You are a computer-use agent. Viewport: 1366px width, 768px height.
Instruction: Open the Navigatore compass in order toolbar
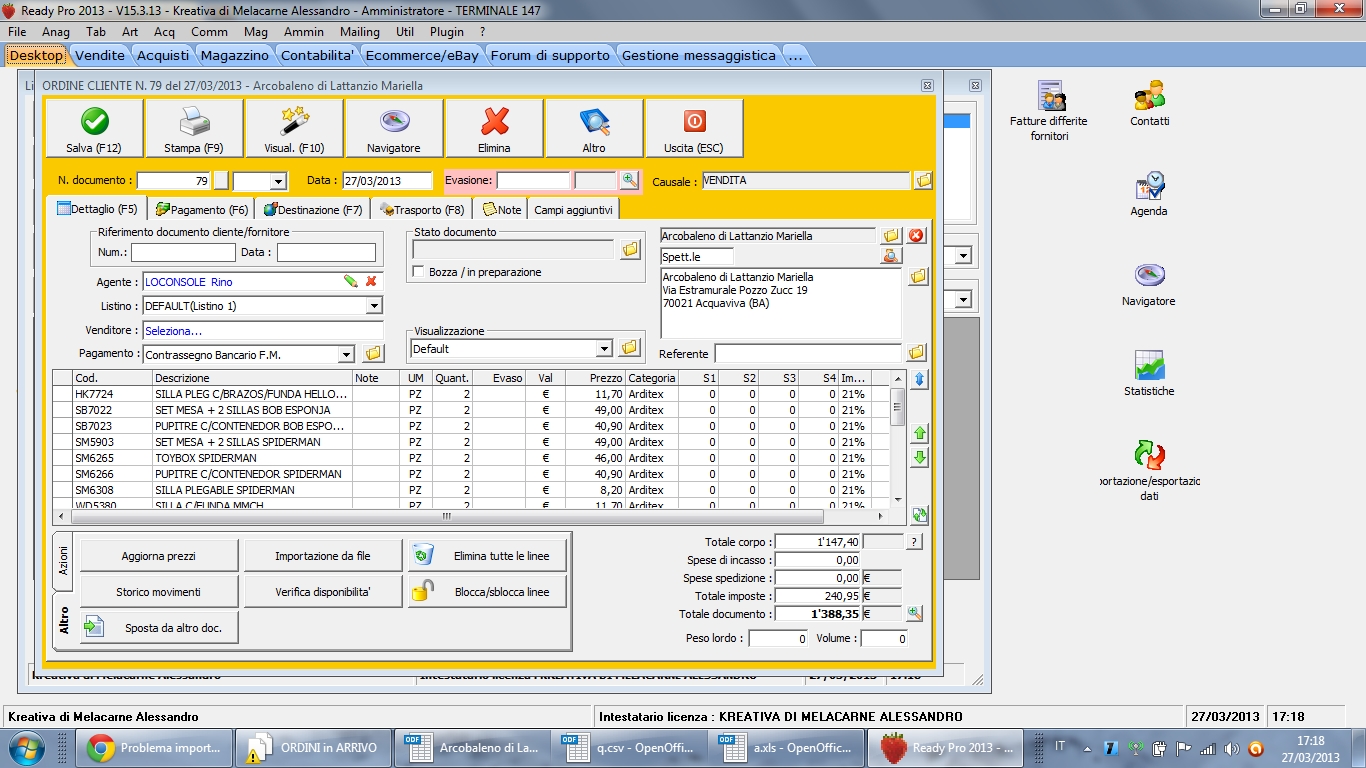[394, 128]
